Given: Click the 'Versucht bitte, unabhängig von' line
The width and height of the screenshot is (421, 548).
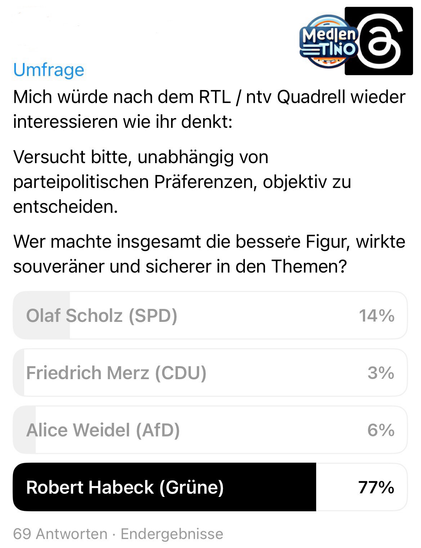Looking at the screenshot, I should click(x=141, y=158).
